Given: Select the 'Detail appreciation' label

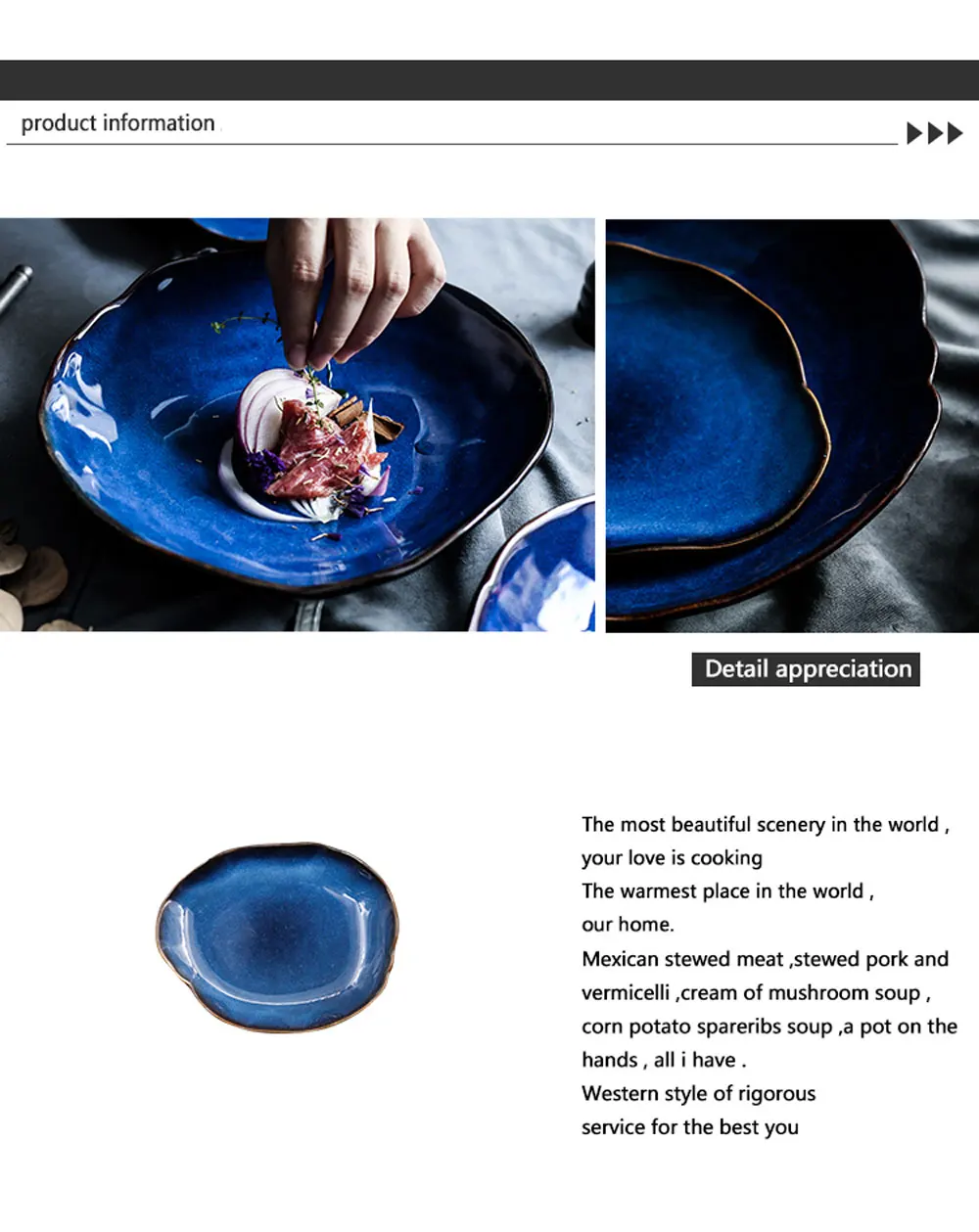Looking at the screenshot, I should pyautogui.click(x=806, y=669).
